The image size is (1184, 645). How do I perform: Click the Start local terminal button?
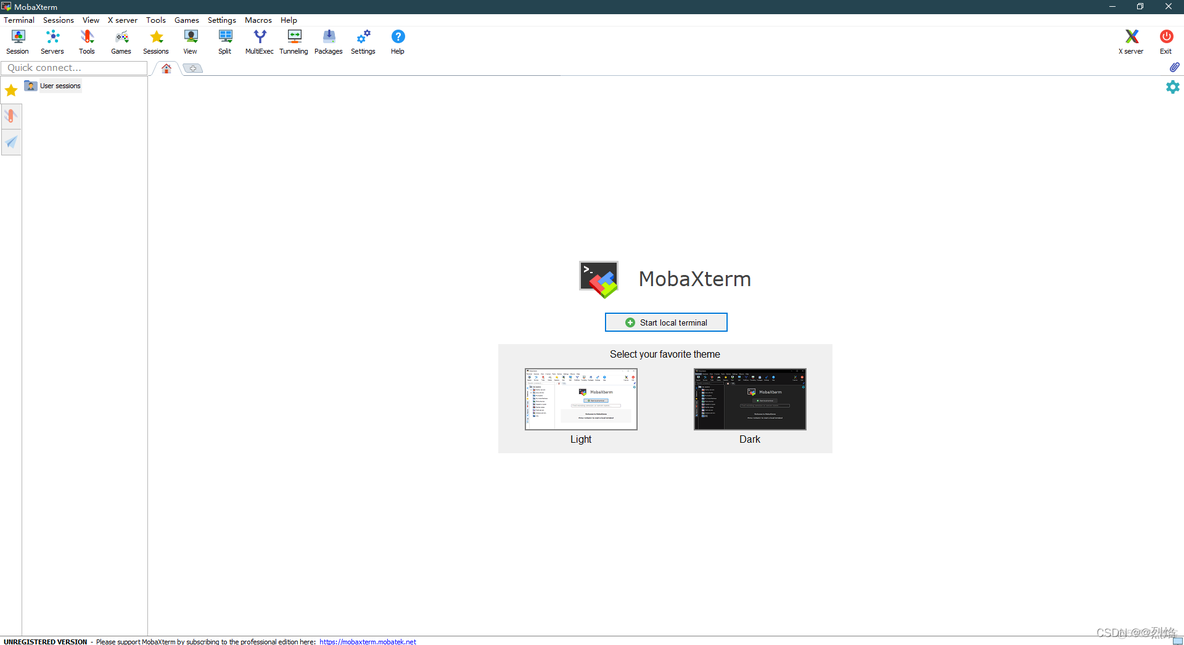coord(666,322)
